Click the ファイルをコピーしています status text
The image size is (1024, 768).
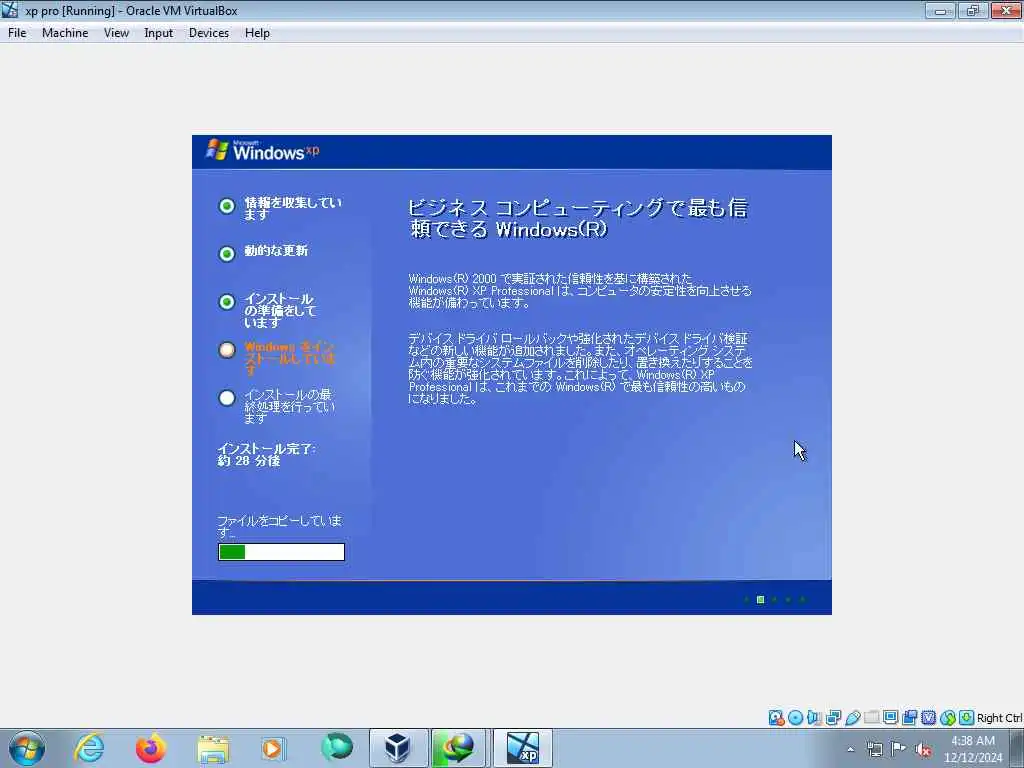pos(280,526)
